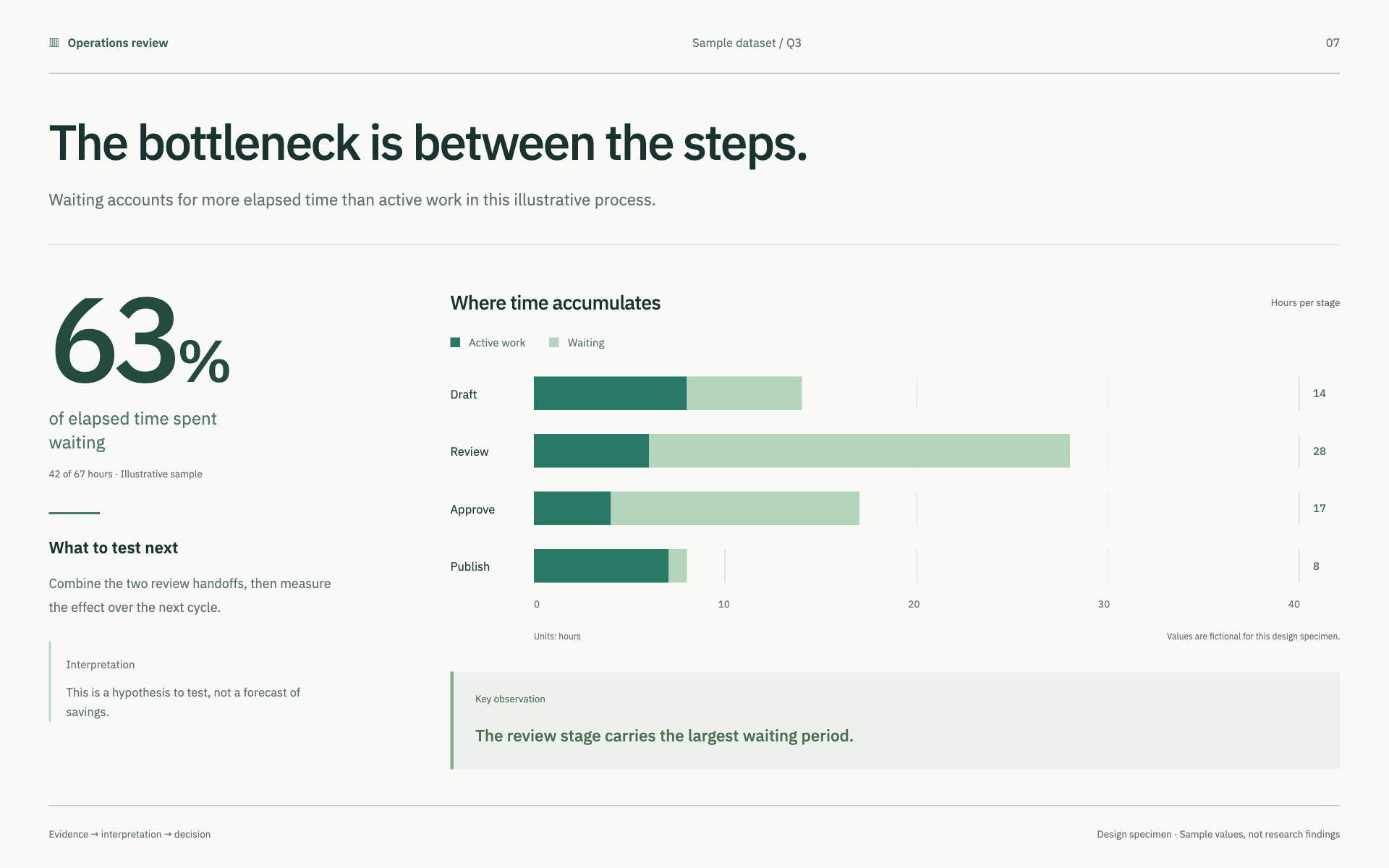The width and height of the screenshot is (1389, 868).
Task: Click the Interpretation callout label
Action: [101, 664]
